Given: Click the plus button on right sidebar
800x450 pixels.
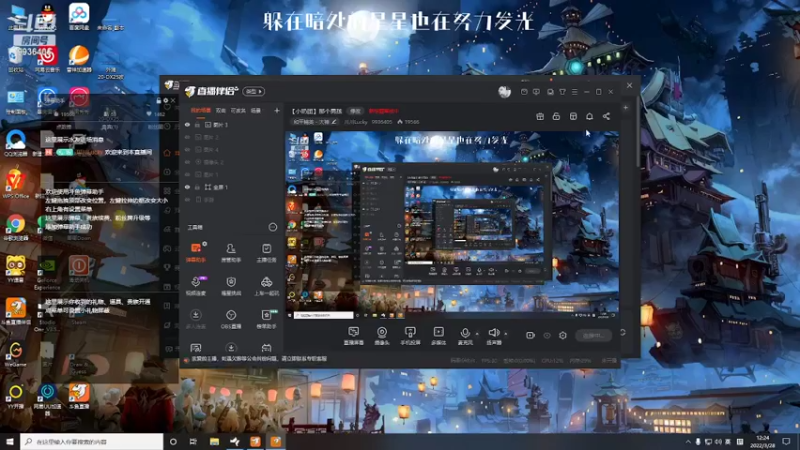Looking at the screenshot, I should [626, 108].
